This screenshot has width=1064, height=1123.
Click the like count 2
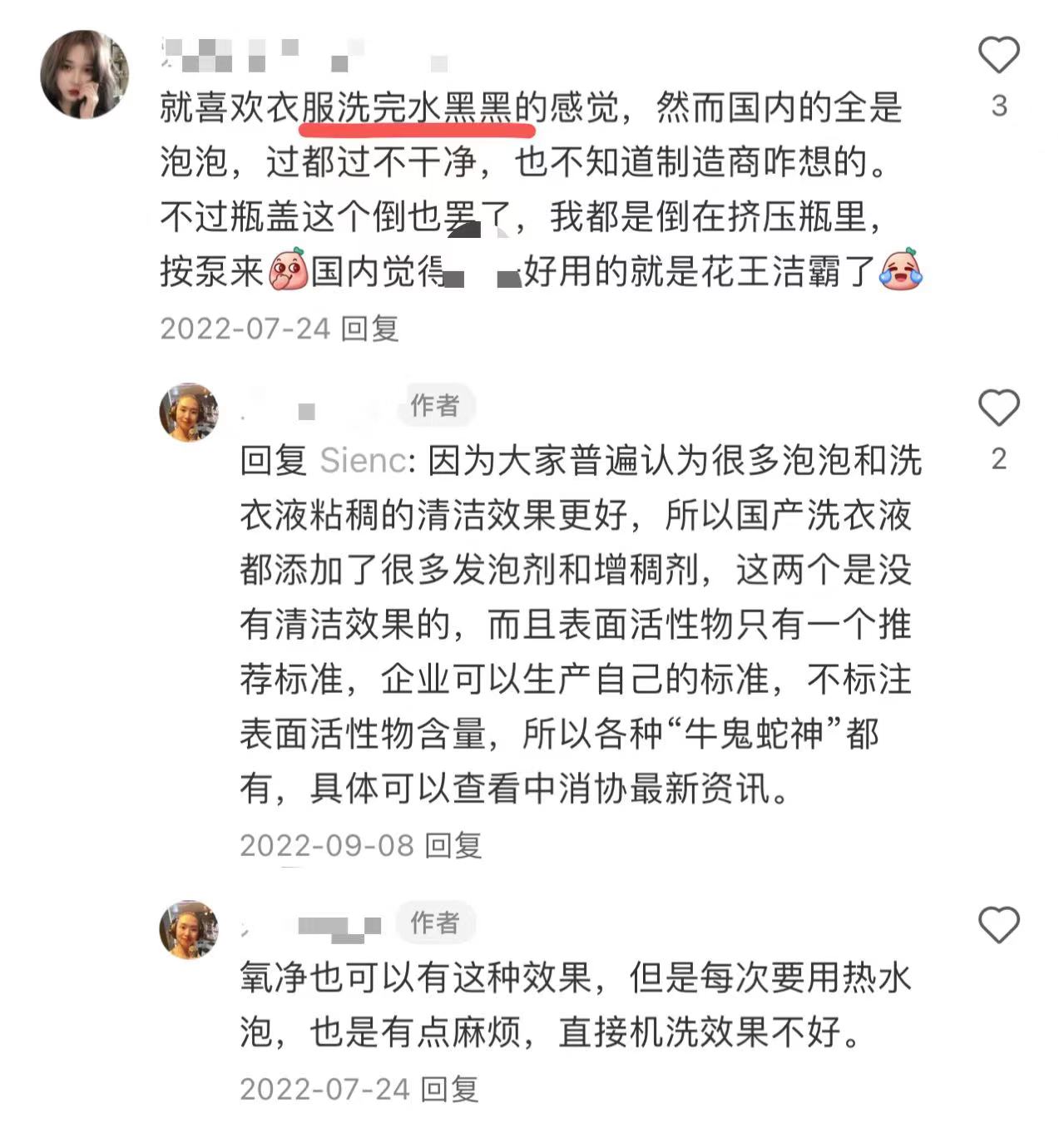(x=999, y=458)
